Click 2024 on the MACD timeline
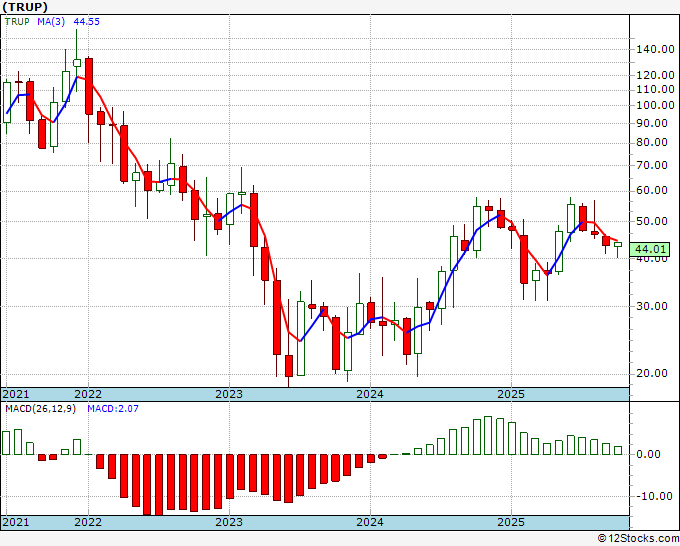Image resolution: width=680 pixels, height=546 pixels. pos(370,522)
